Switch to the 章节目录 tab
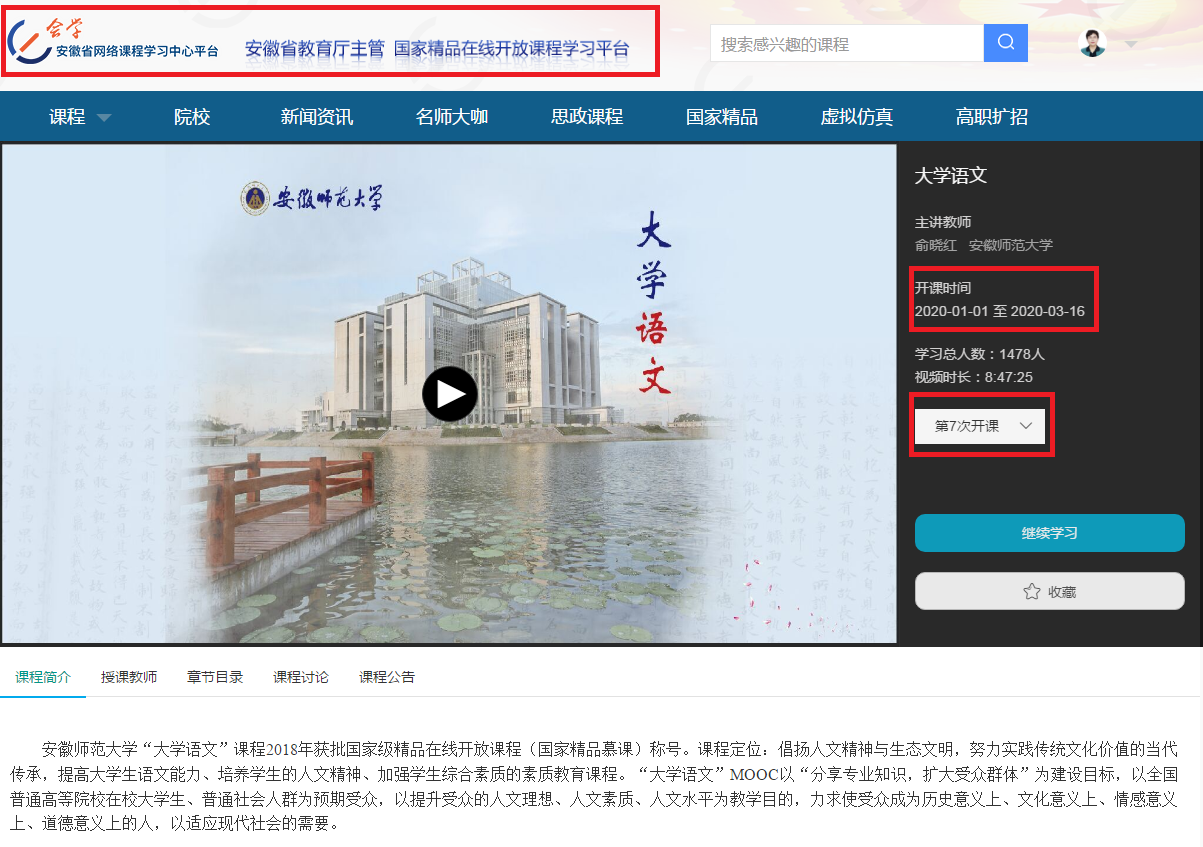1203x847 pixels. tap(215, 677)
